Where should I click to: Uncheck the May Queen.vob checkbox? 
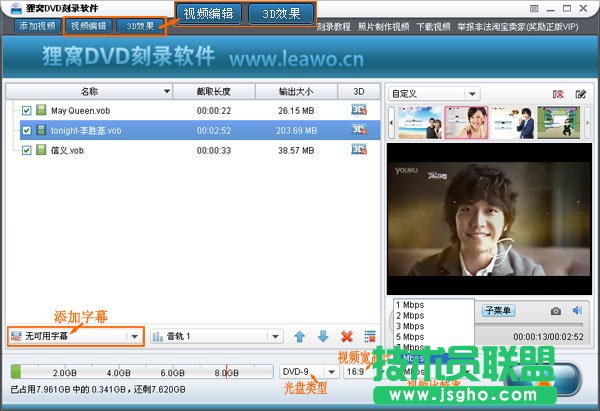tap(27, 110)
